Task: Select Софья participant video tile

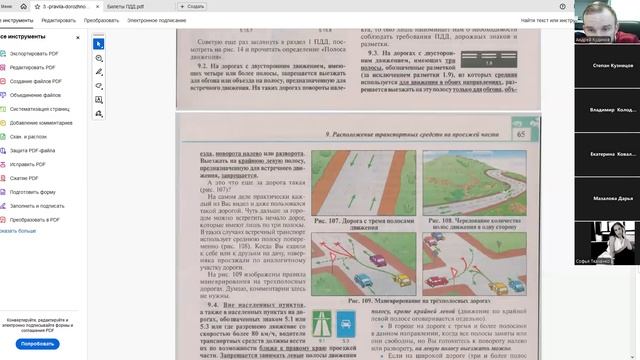Action: [607, 243]
